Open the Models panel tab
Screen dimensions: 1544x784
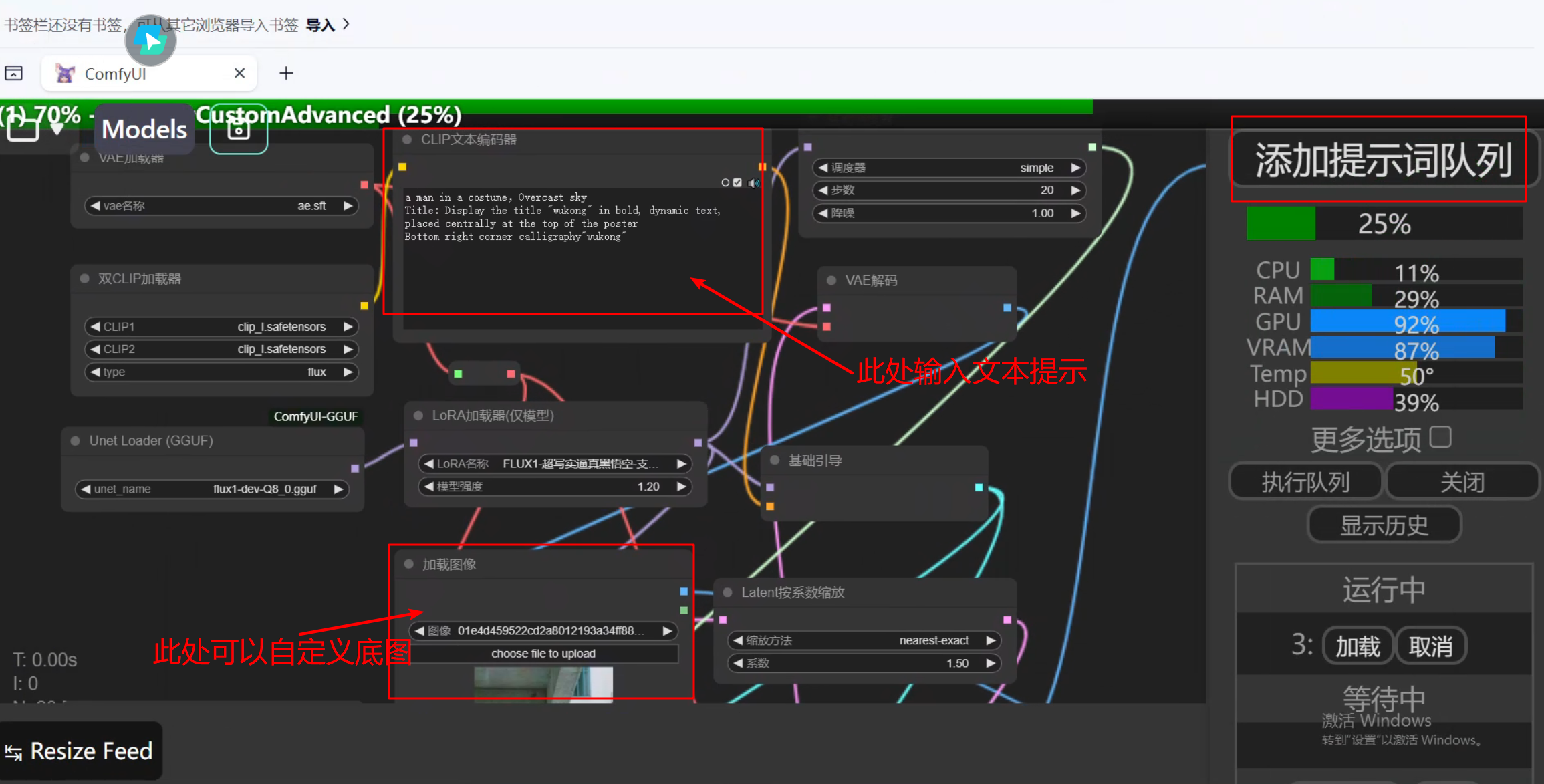[x=144, y=129]
